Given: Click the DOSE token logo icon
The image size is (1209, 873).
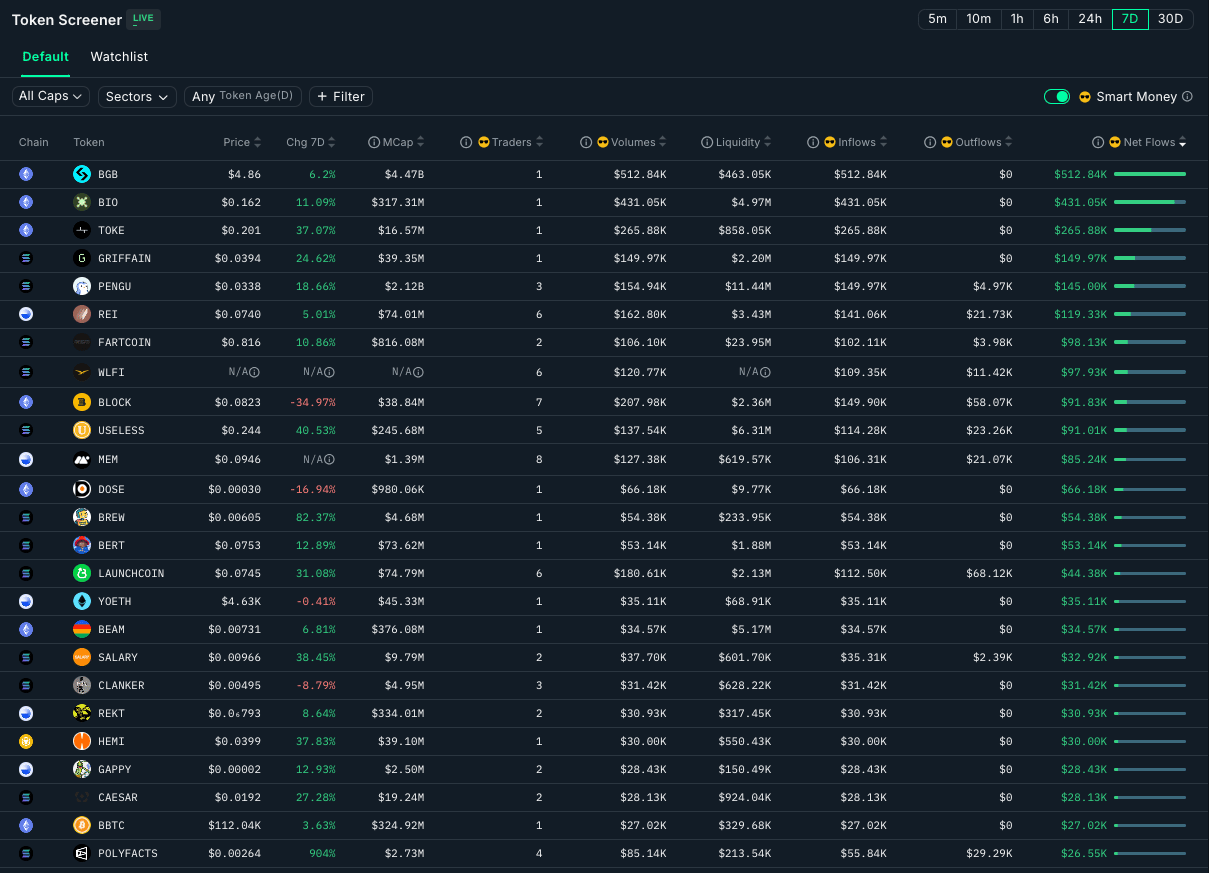Looking at the screenshot, I should click(x=82, y=489).
